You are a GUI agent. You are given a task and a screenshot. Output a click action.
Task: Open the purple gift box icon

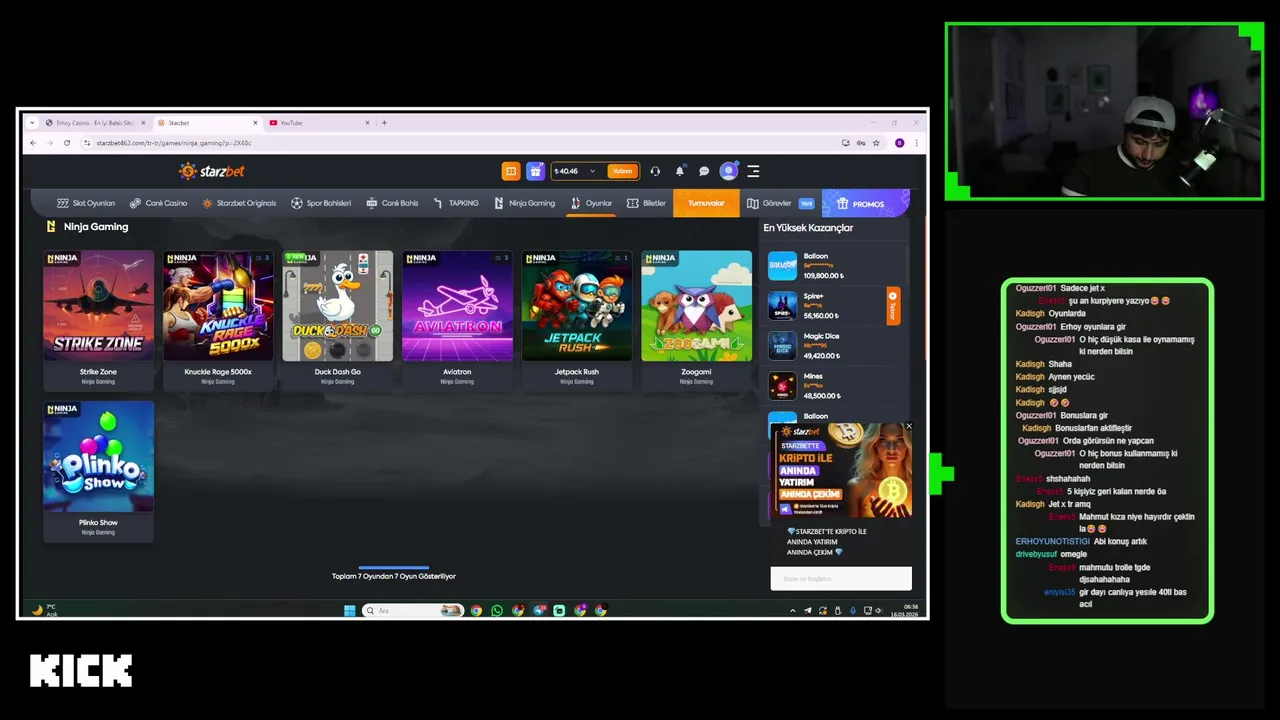click(x=535, y=171)
